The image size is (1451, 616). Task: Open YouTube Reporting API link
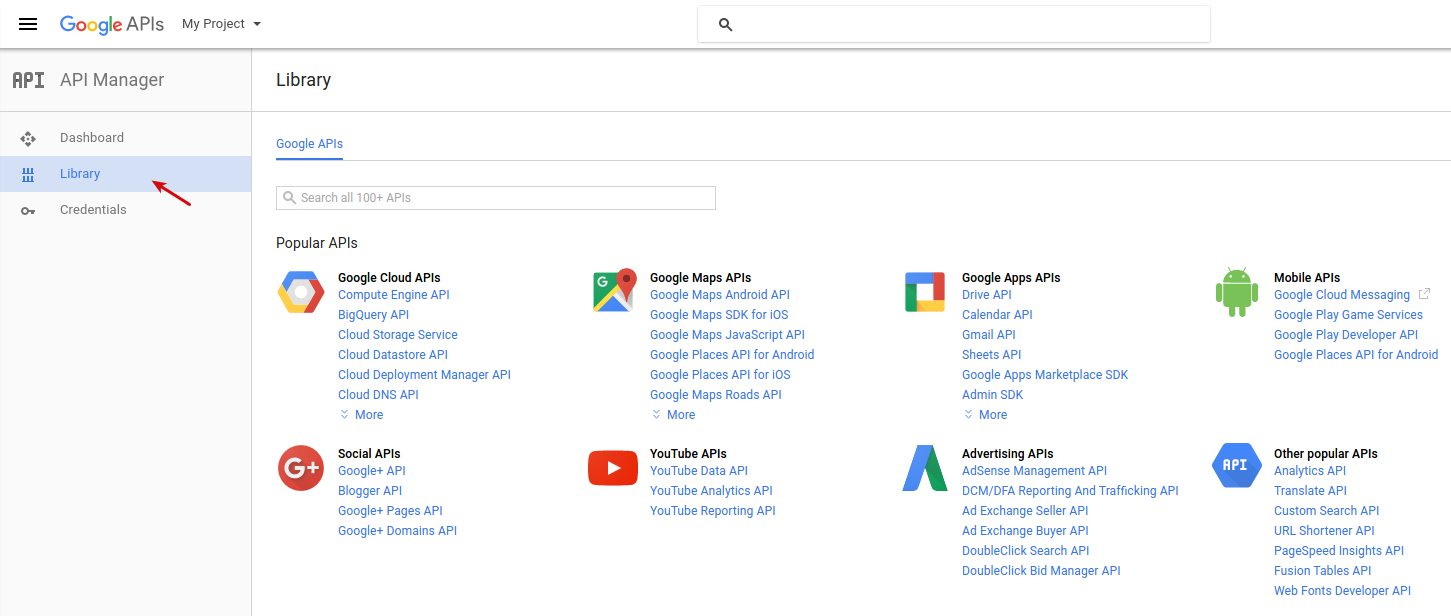tap(713, 511)
